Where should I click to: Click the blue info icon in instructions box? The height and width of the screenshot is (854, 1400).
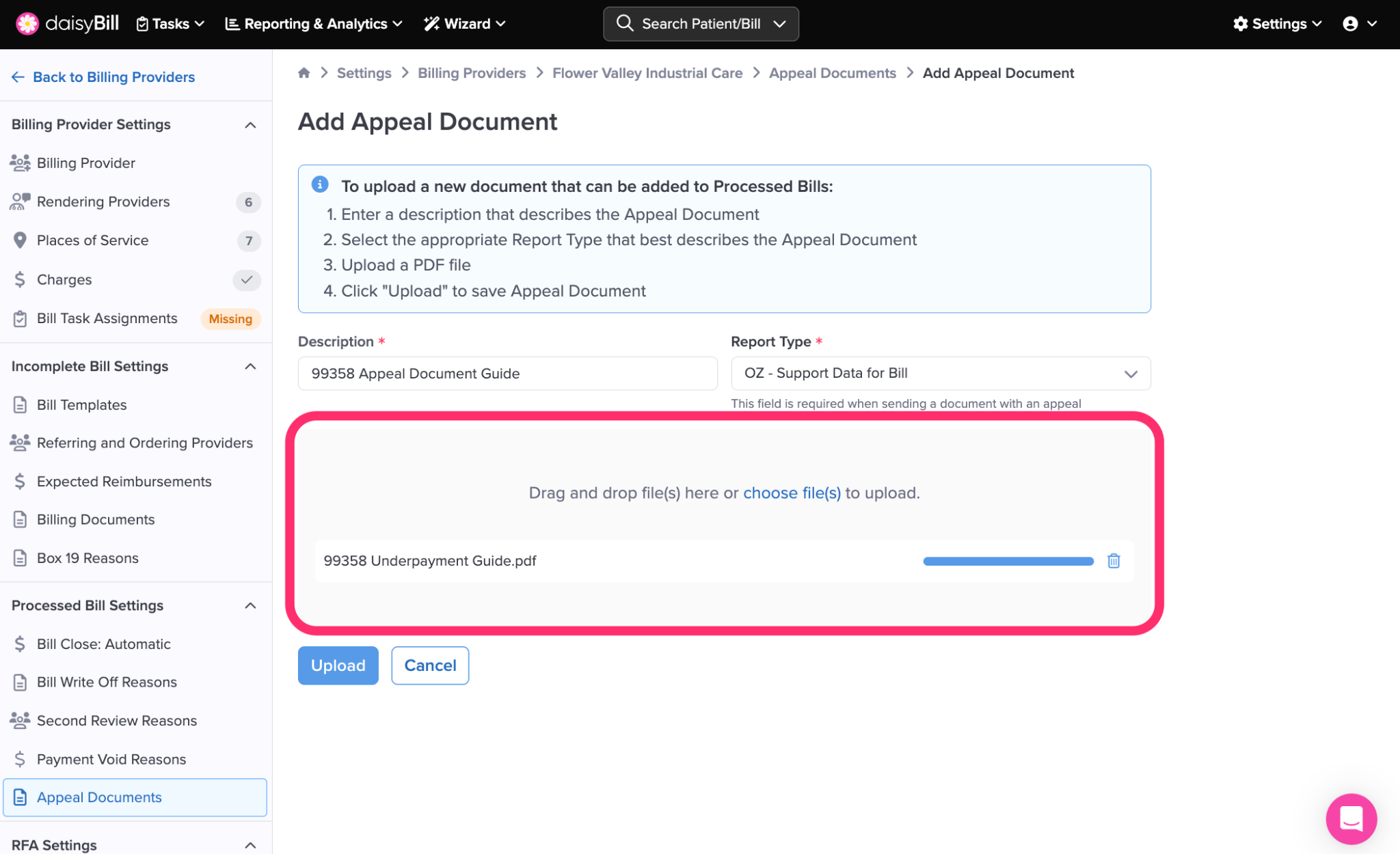[320, 184]
